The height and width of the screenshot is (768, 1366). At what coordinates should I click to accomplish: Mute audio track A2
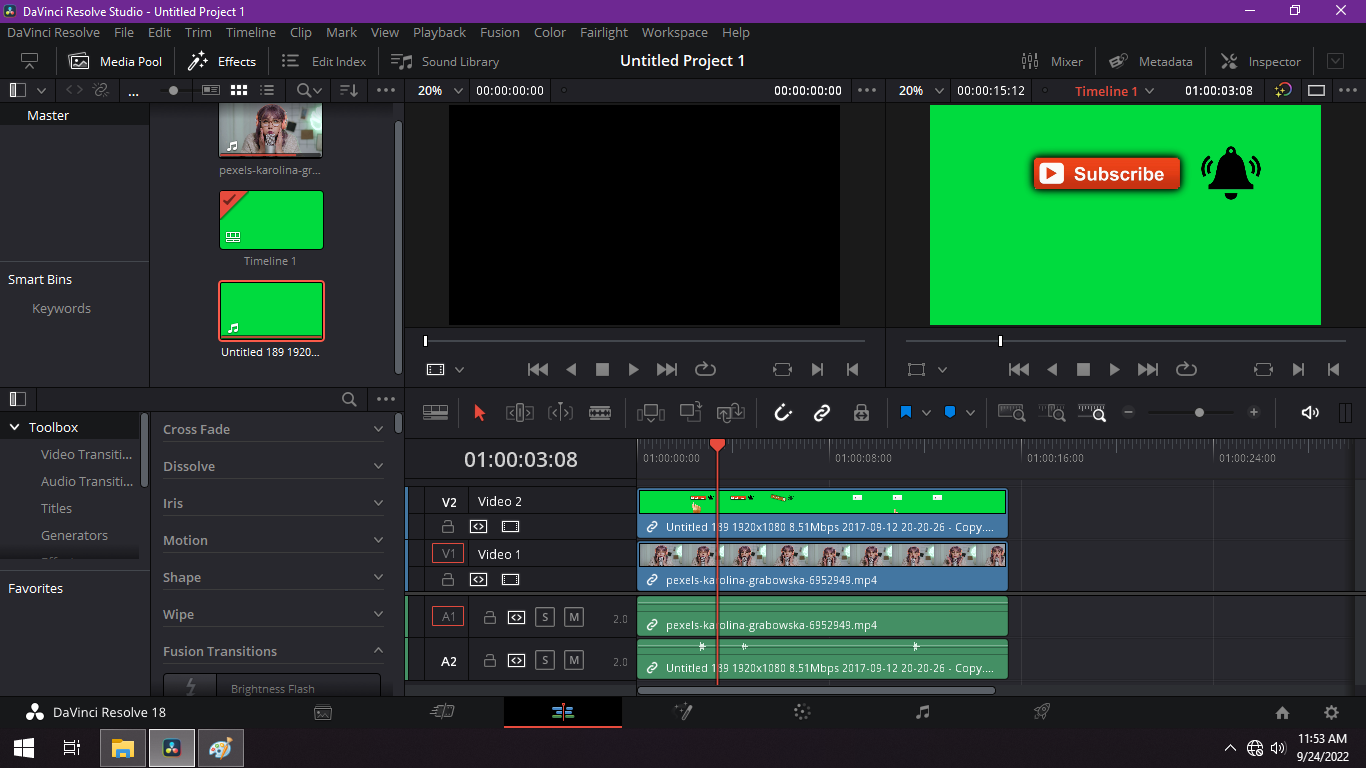574,660
